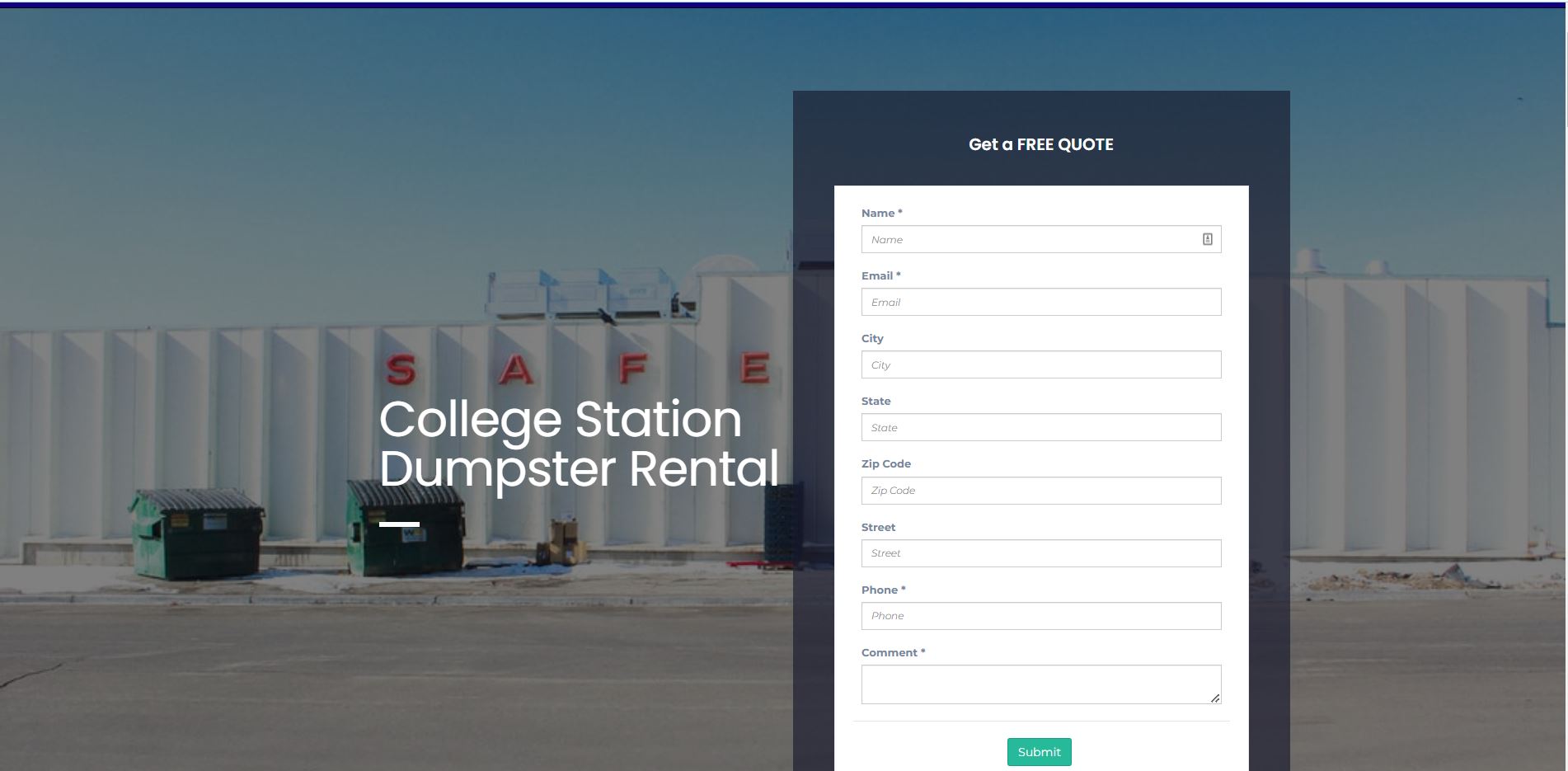Click the 'Street' field label

878,527
